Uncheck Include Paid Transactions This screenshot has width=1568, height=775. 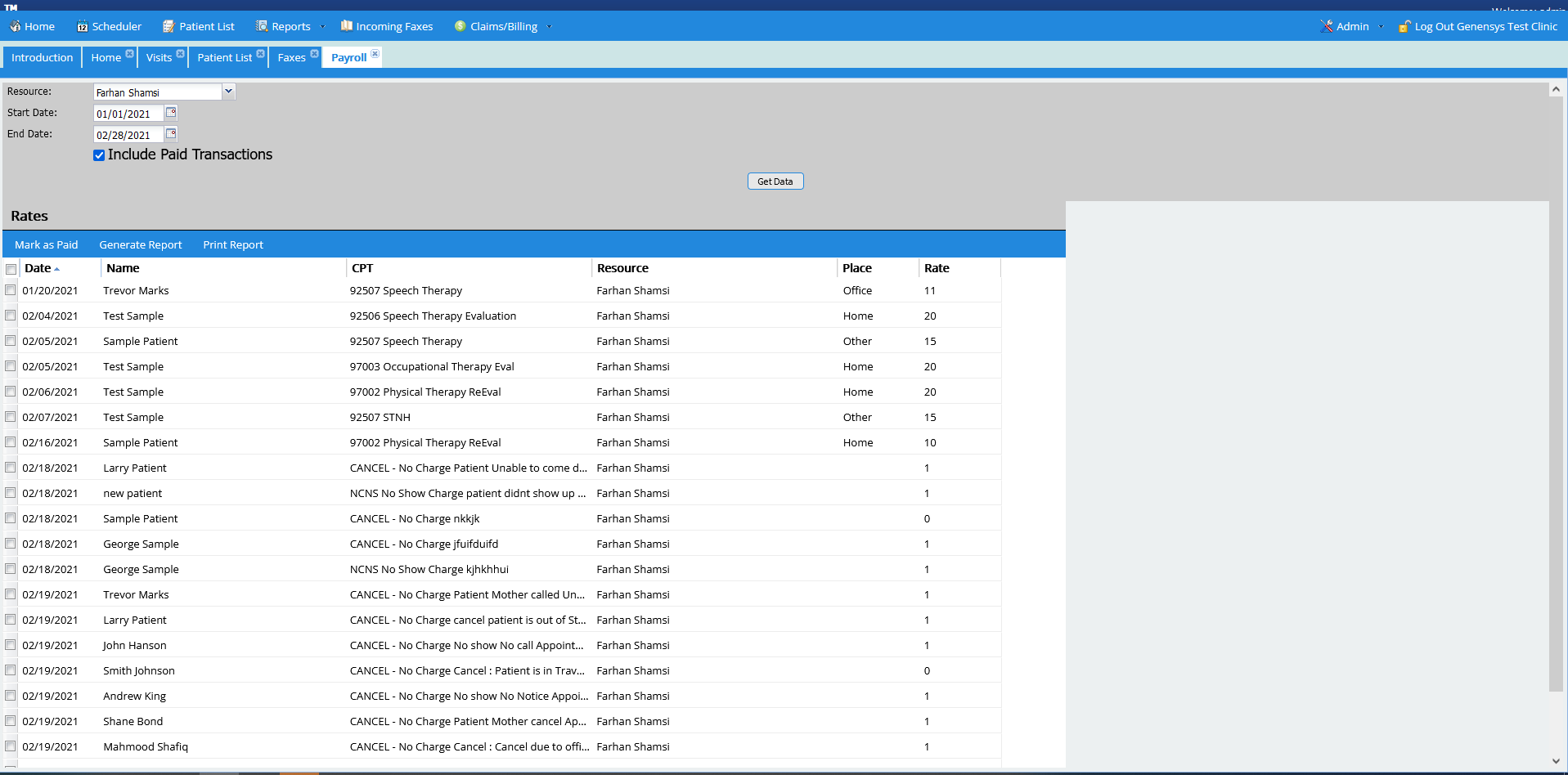(x=99, y=155)
